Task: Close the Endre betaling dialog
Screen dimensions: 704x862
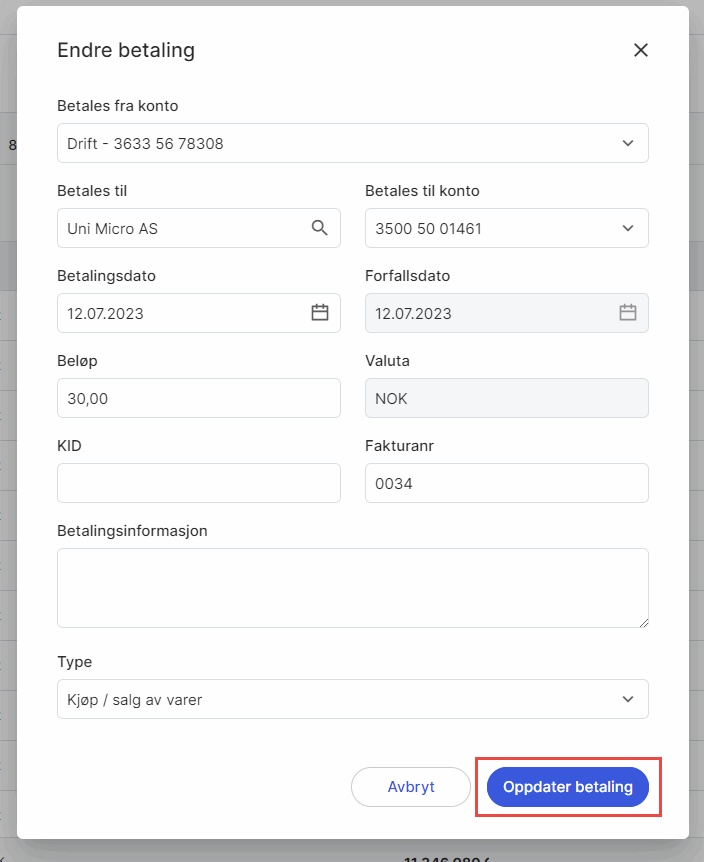Action: point(640,50)
